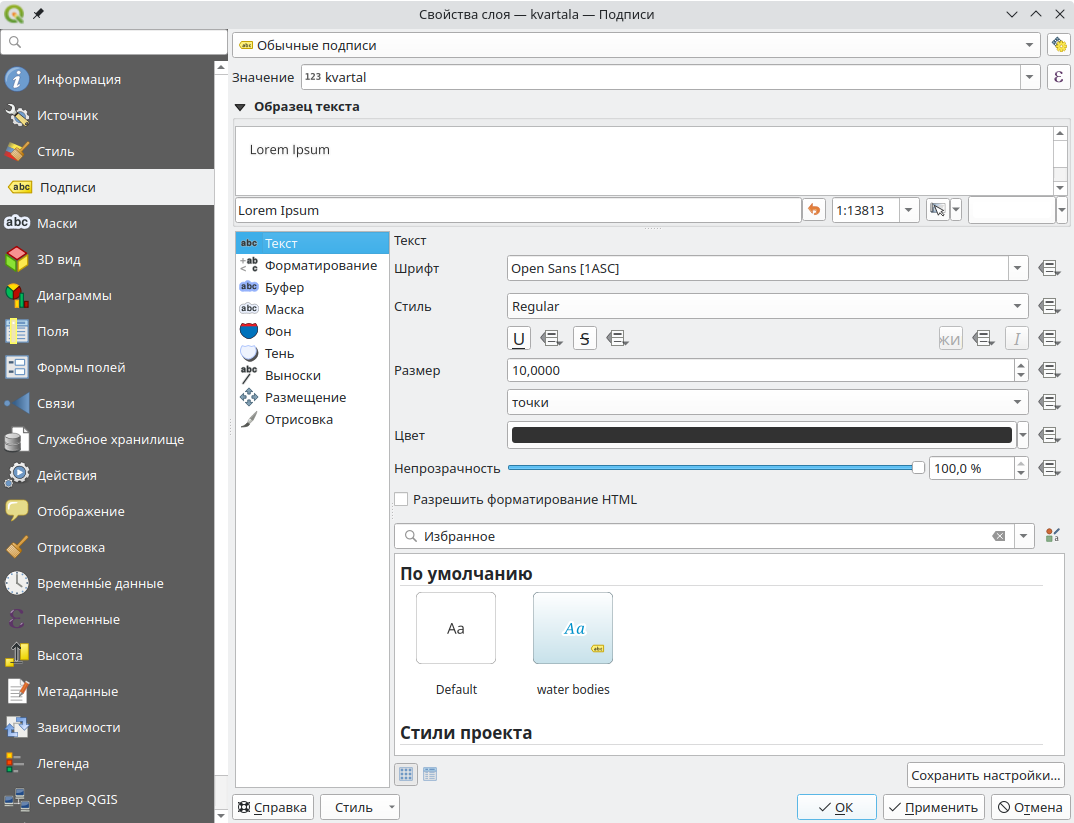Open data-defined override for bold
The height and width of the screenshot is (823, 1074).
click(983, 338)
